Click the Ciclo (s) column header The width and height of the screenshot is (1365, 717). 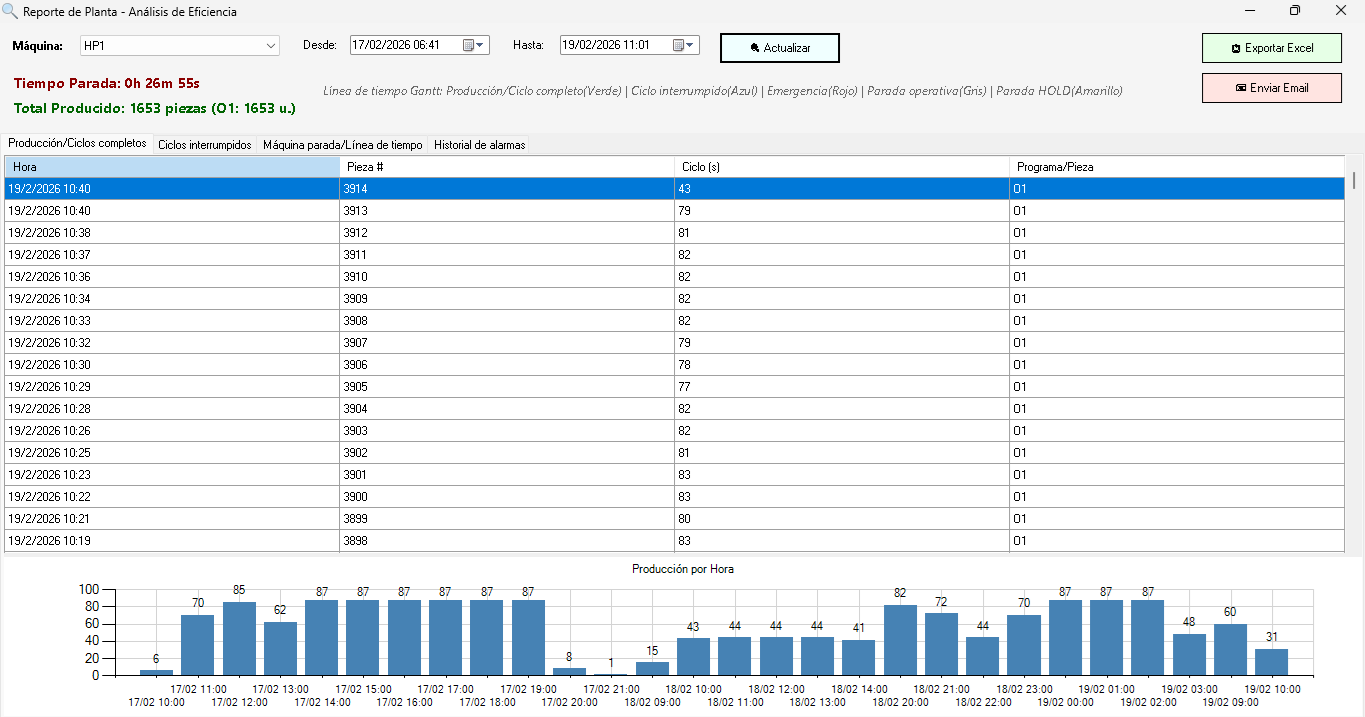(842, 167)
